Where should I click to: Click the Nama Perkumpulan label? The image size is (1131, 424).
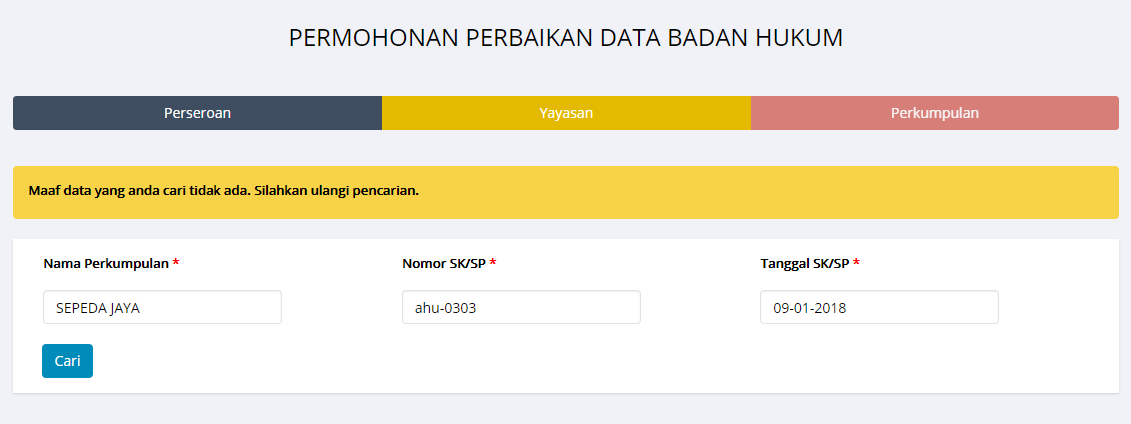pos(106,263)
